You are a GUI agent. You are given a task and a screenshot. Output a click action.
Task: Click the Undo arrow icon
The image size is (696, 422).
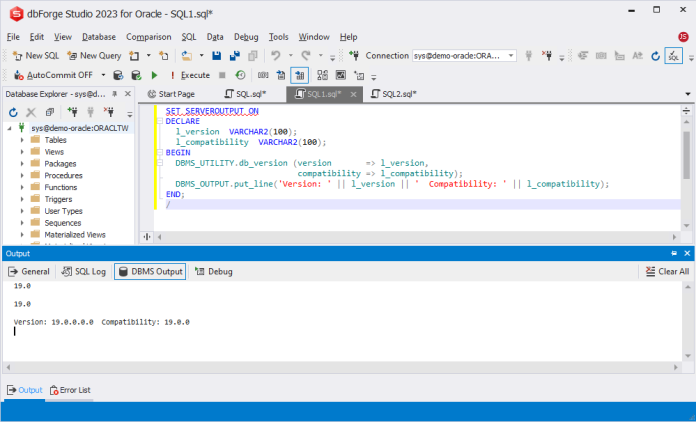click(276, 56)
